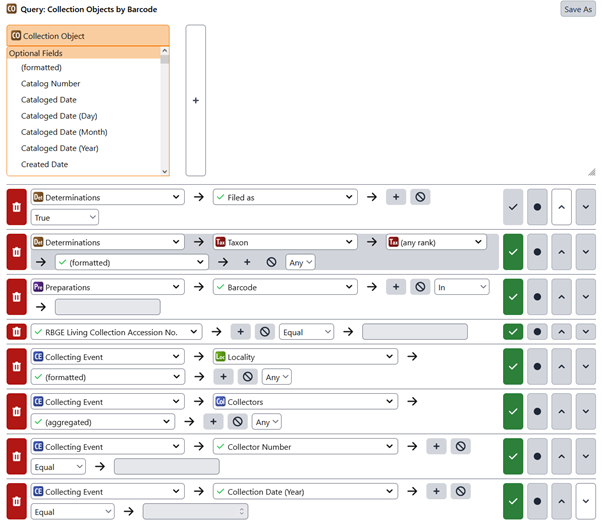Image resolution: width=602 pixels, height=526 pixels.
Task: Open the (any rank) dropdown
Action: (436, 242)
